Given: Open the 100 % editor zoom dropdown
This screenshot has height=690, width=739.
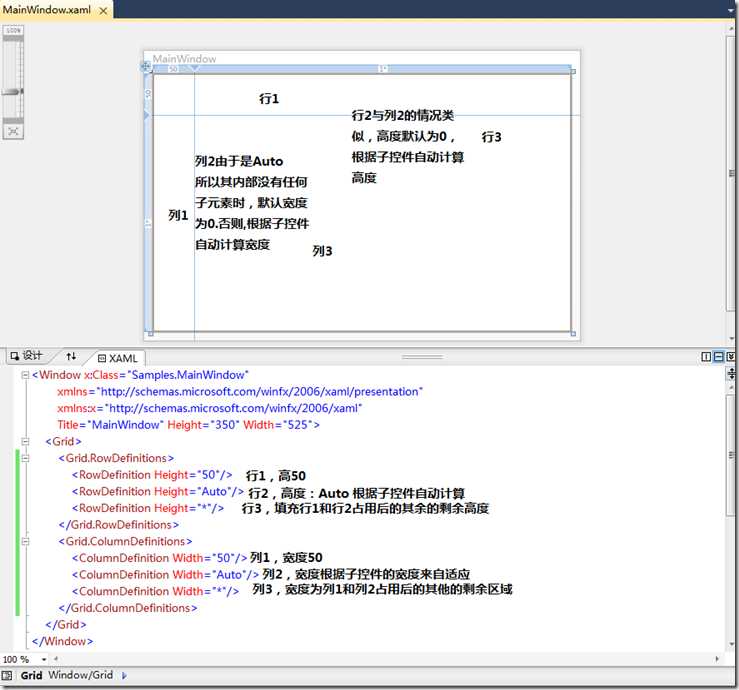Looking at the screenshot, I should (x=44, y=659).
